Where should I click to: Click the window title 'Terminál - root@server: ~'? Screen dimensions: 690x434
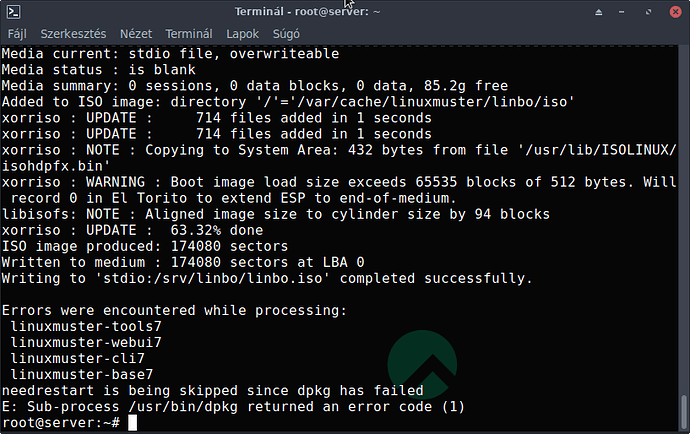[x=307, y=11]
